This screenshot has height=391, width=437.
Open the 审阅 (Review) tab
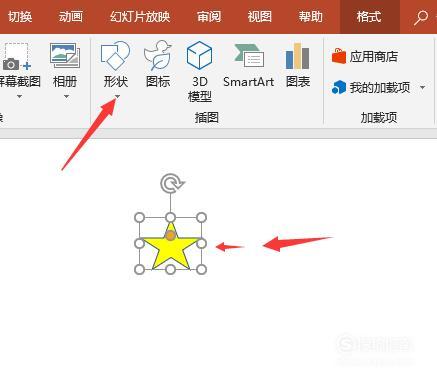point(209,17)
